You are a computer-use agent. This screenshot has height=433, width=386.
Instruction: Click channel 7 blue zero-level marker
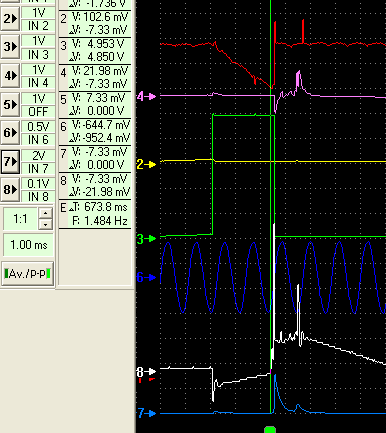pyautogui.click(x=147, y=413)
